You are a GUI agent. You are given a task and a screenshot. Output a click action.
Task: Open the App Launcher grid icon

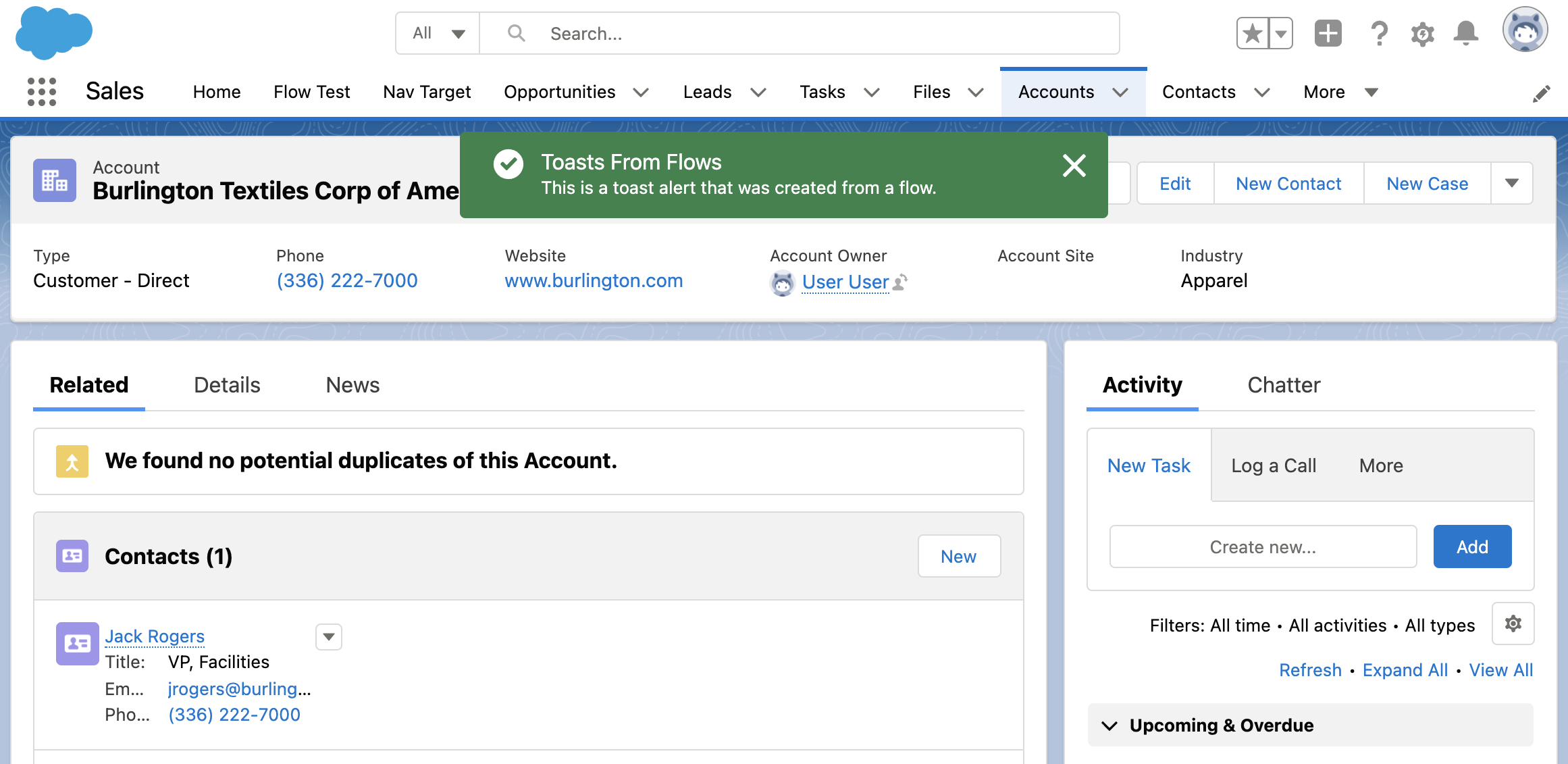click(x=41, y=91)
